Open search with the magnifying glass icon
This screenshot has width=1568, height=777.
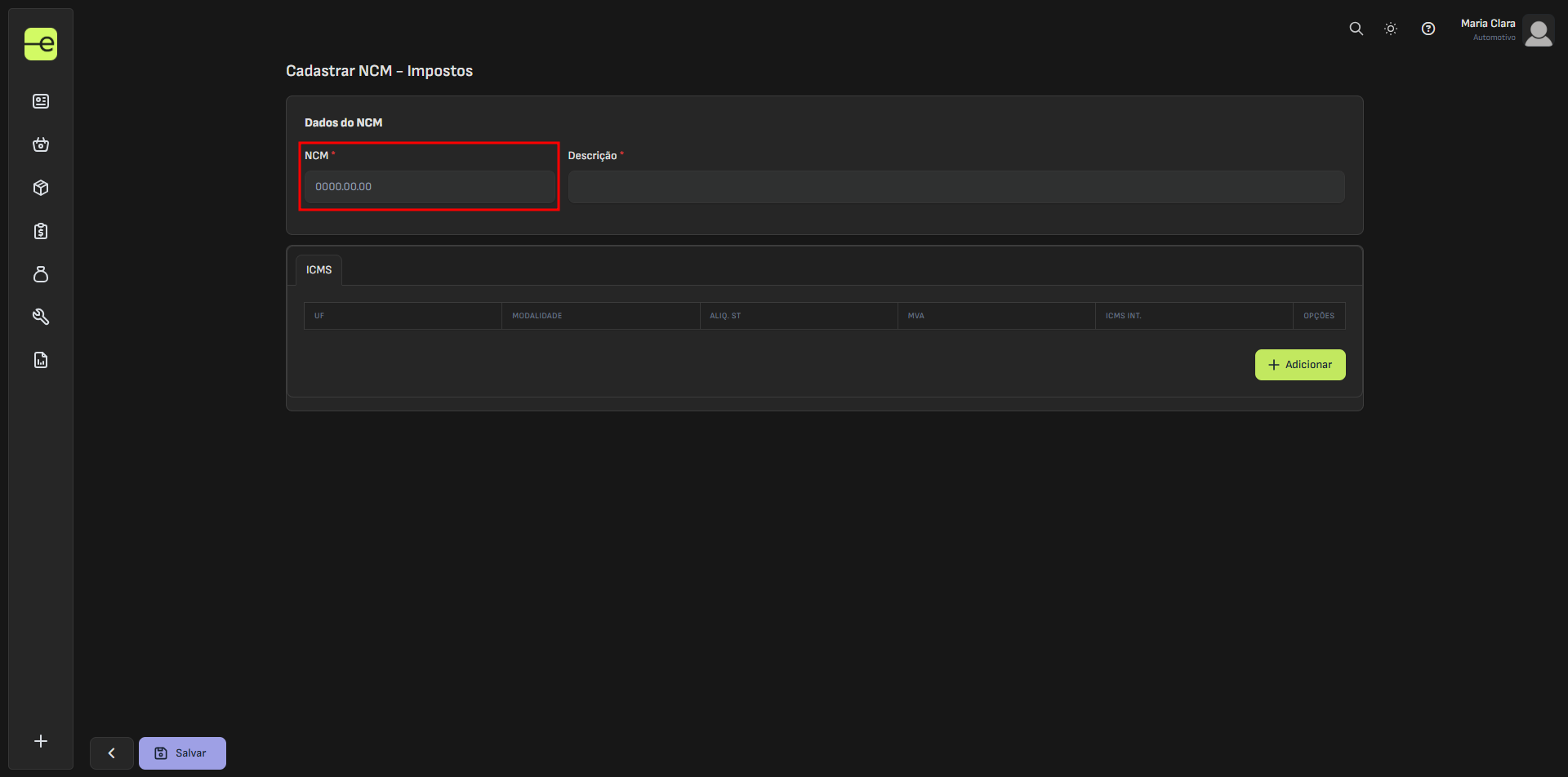1356,29
